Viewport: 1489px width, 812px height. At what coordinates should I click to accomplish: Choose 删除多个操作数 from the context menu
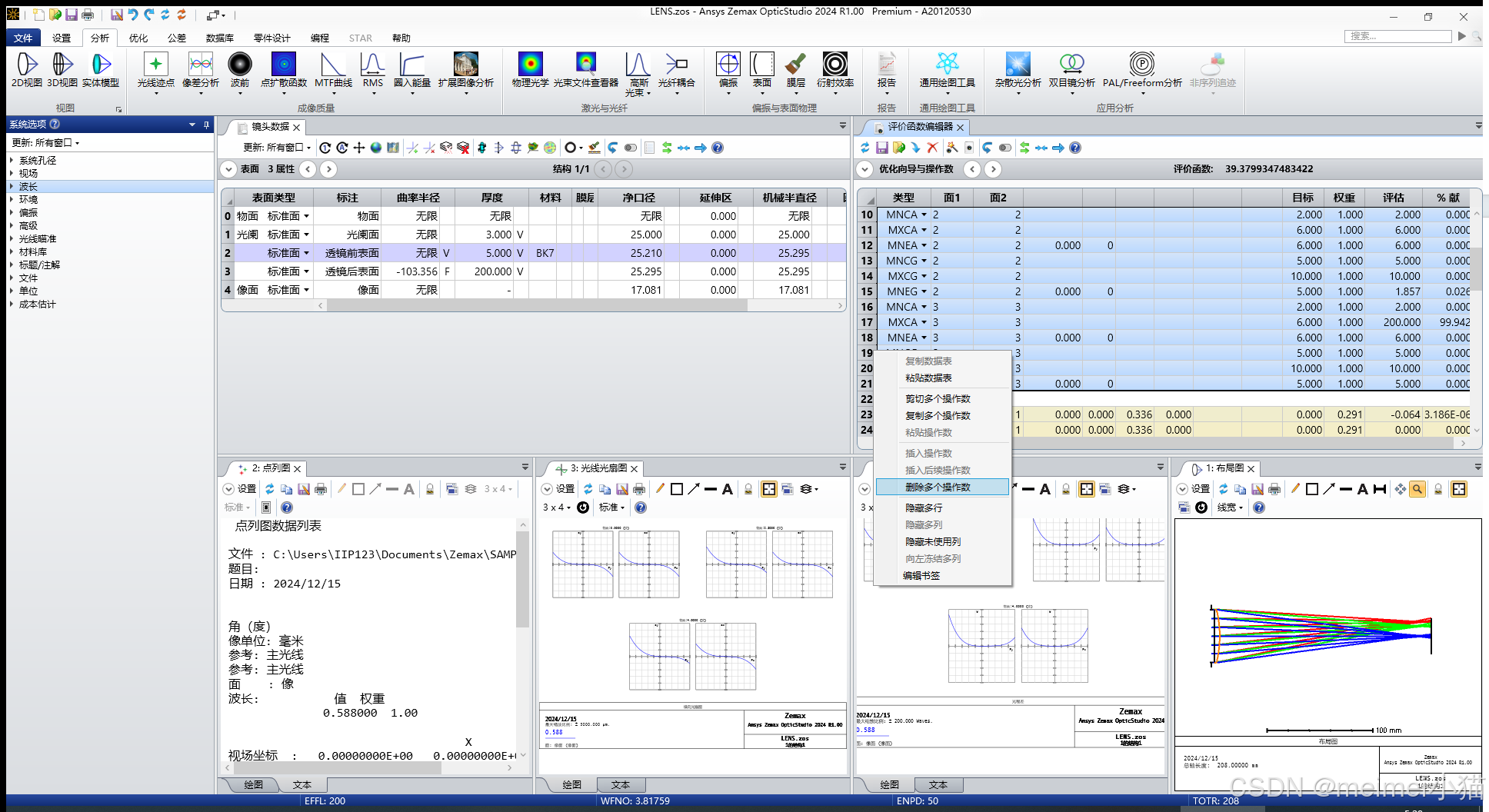coord(942,487)
